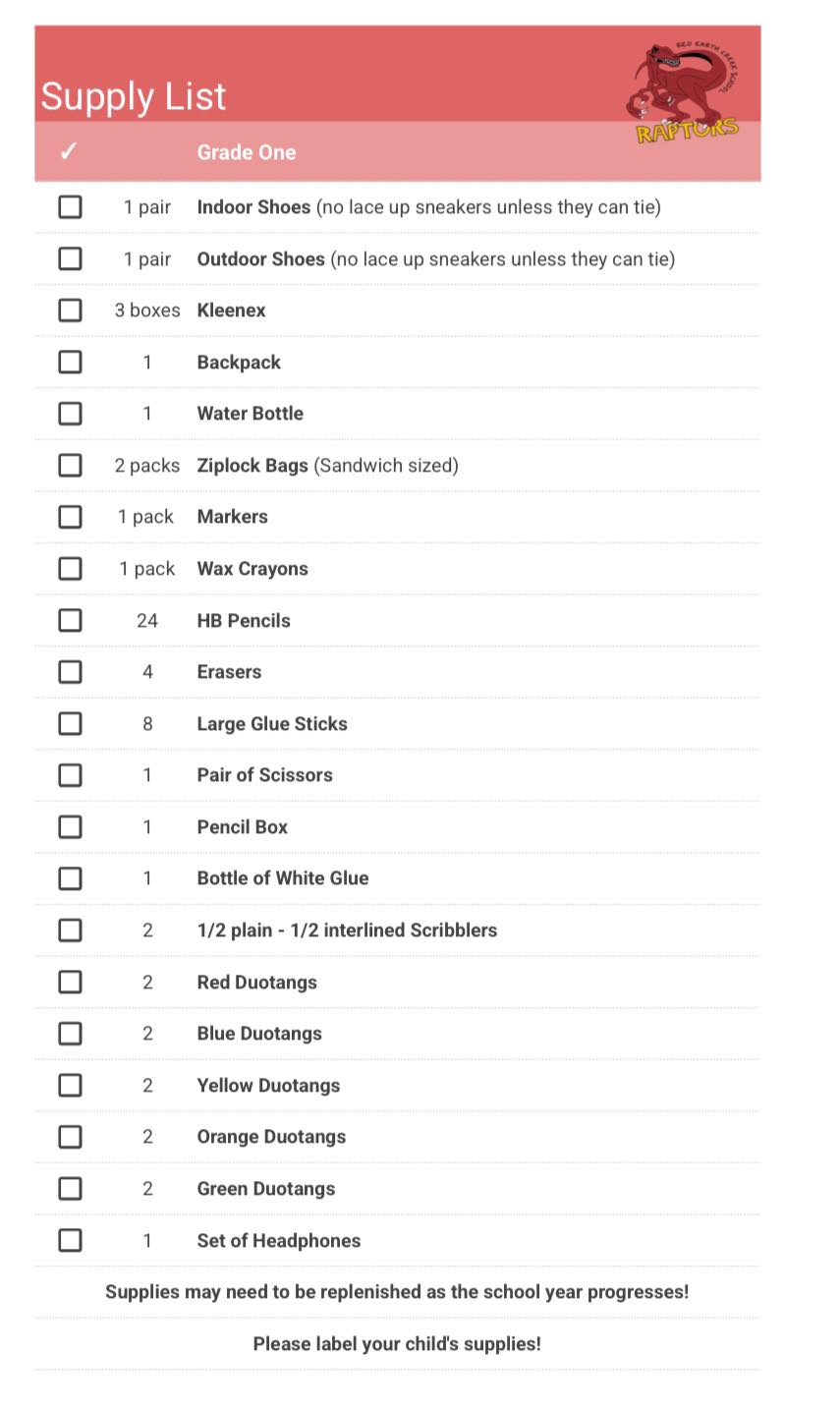Check off the Backpack item
The width and height of the screenshot is (840, 1410).
point(70,362)
